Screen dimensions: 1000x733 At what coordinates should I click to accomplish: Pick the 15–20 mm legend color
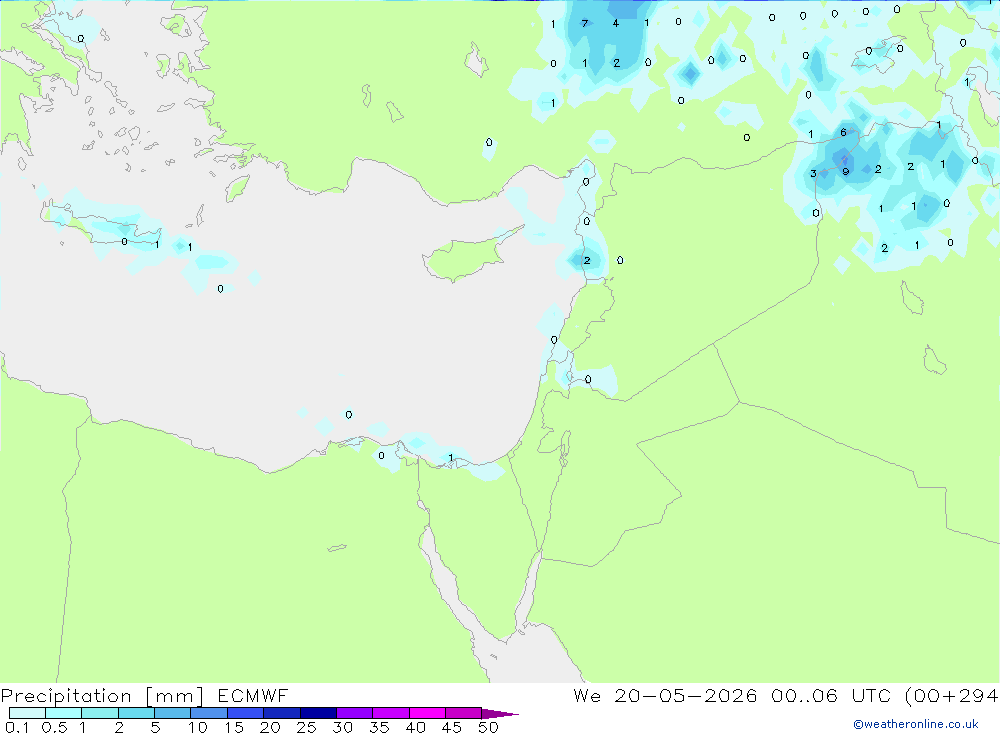pos(246,713)
